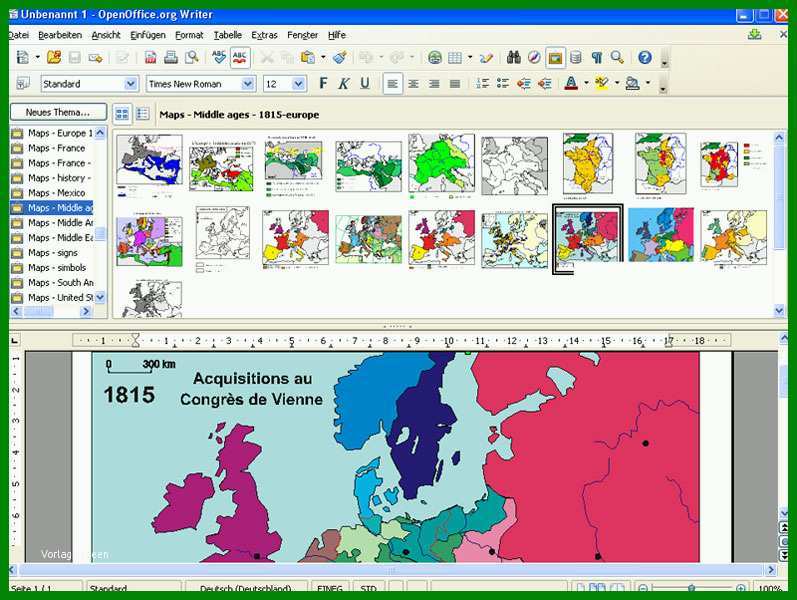The image size is (797, 600).
Task: Expand the Font Color dropdown arrow
Action: [x=586, y=82]
